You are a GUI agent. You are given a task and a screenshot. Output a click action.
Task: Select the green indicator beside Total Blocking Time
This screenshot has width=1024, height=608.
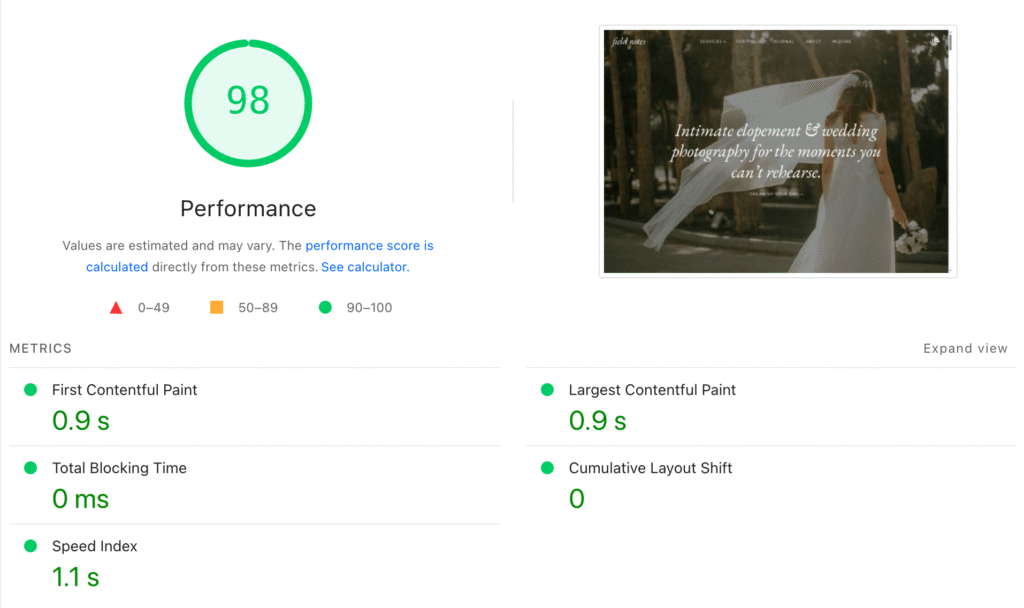point(33,468)
